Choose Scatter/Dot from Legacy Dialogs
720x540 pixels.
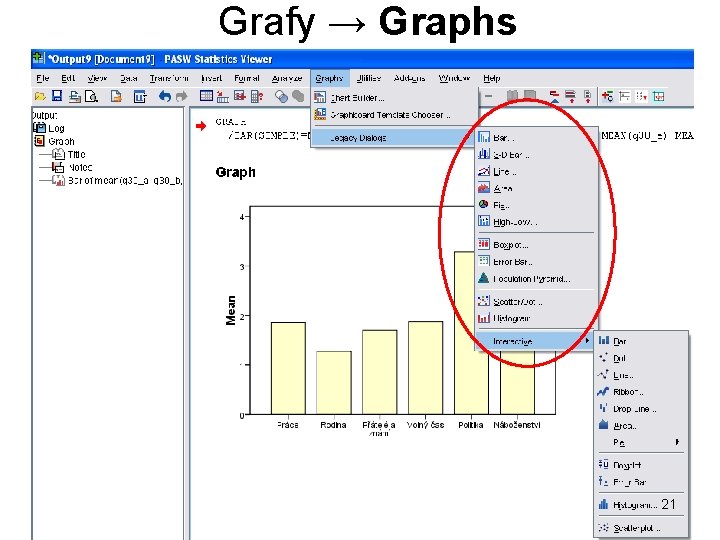(x=536, y=301)
